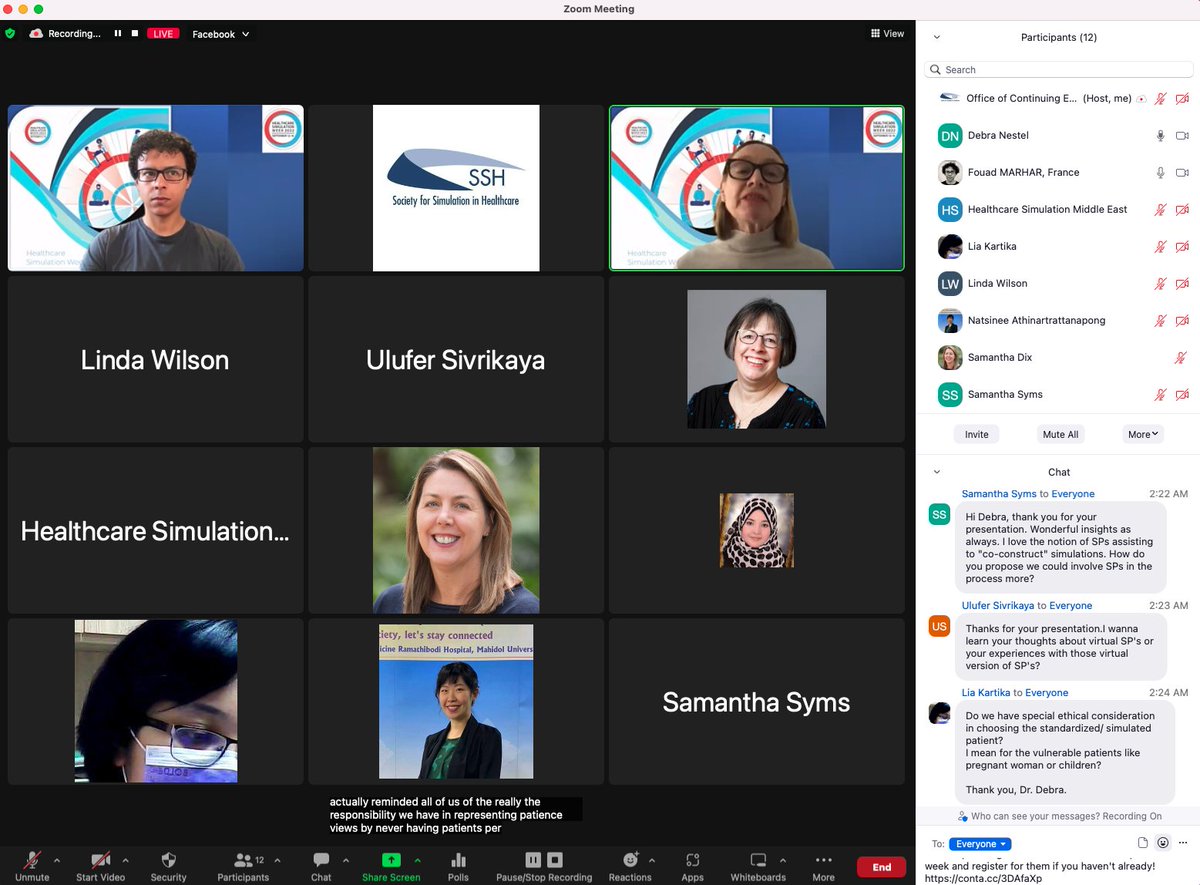Open the chat emoji picker icon
Image resolution: width=1200 pixels, height=885 pixels.
point(1163,843)
